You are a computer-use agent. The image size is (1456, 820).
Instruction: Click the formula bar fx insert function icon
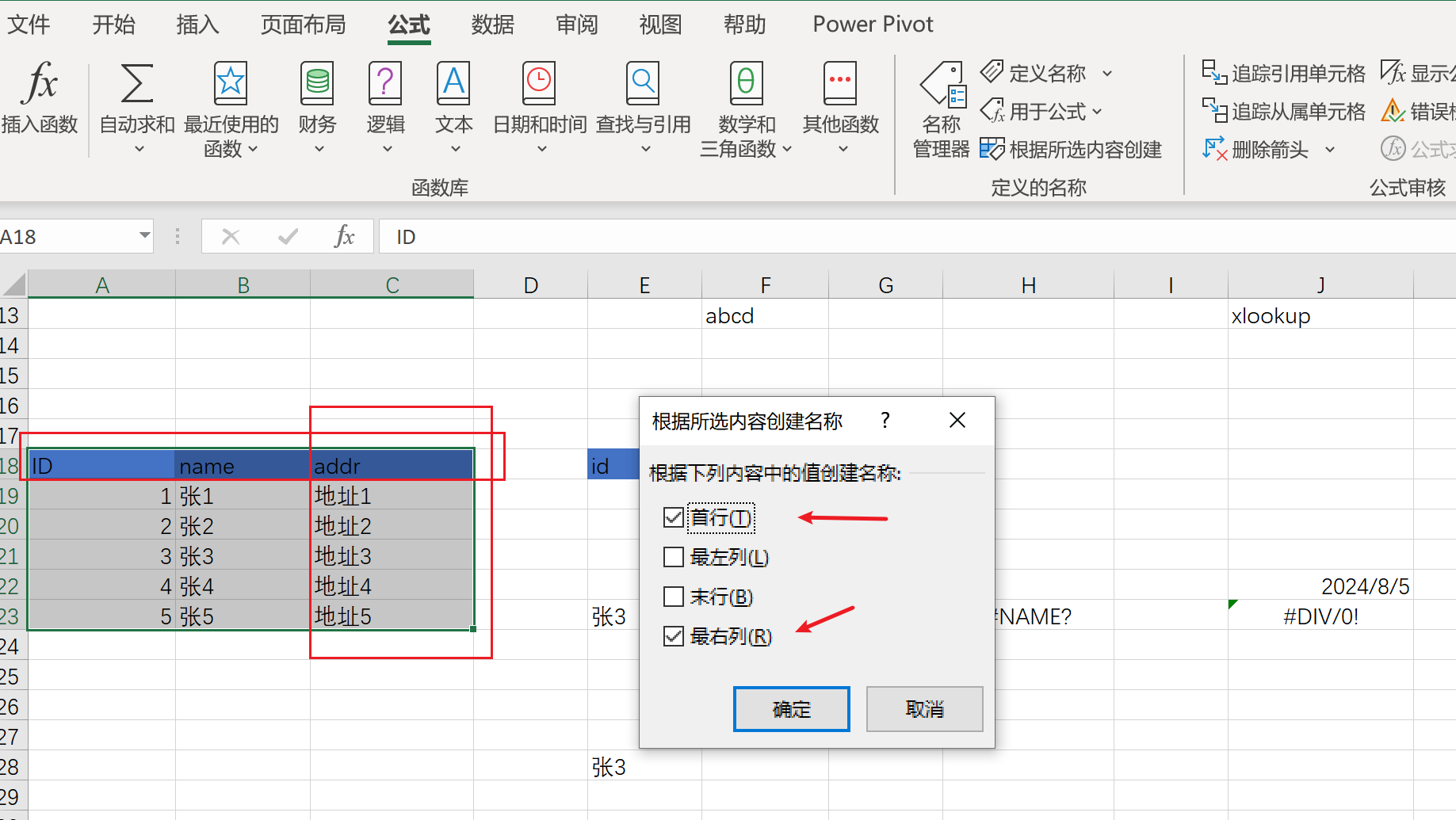(345, 236)
